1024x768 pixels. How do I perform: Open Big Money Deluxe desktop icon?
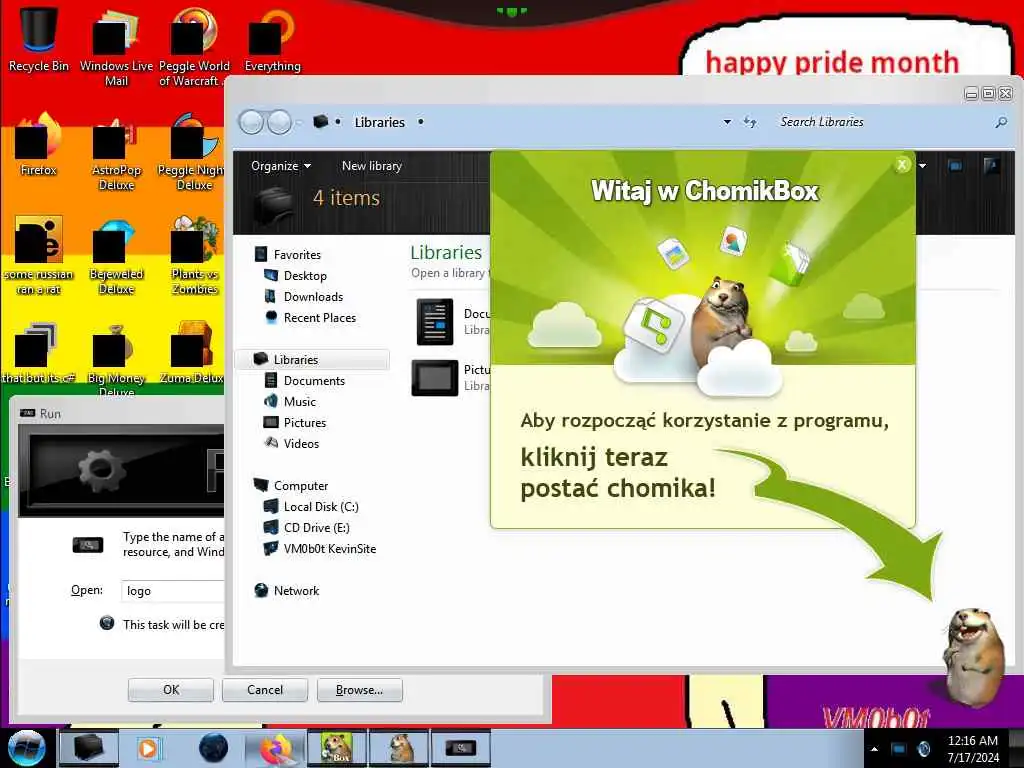116,358
